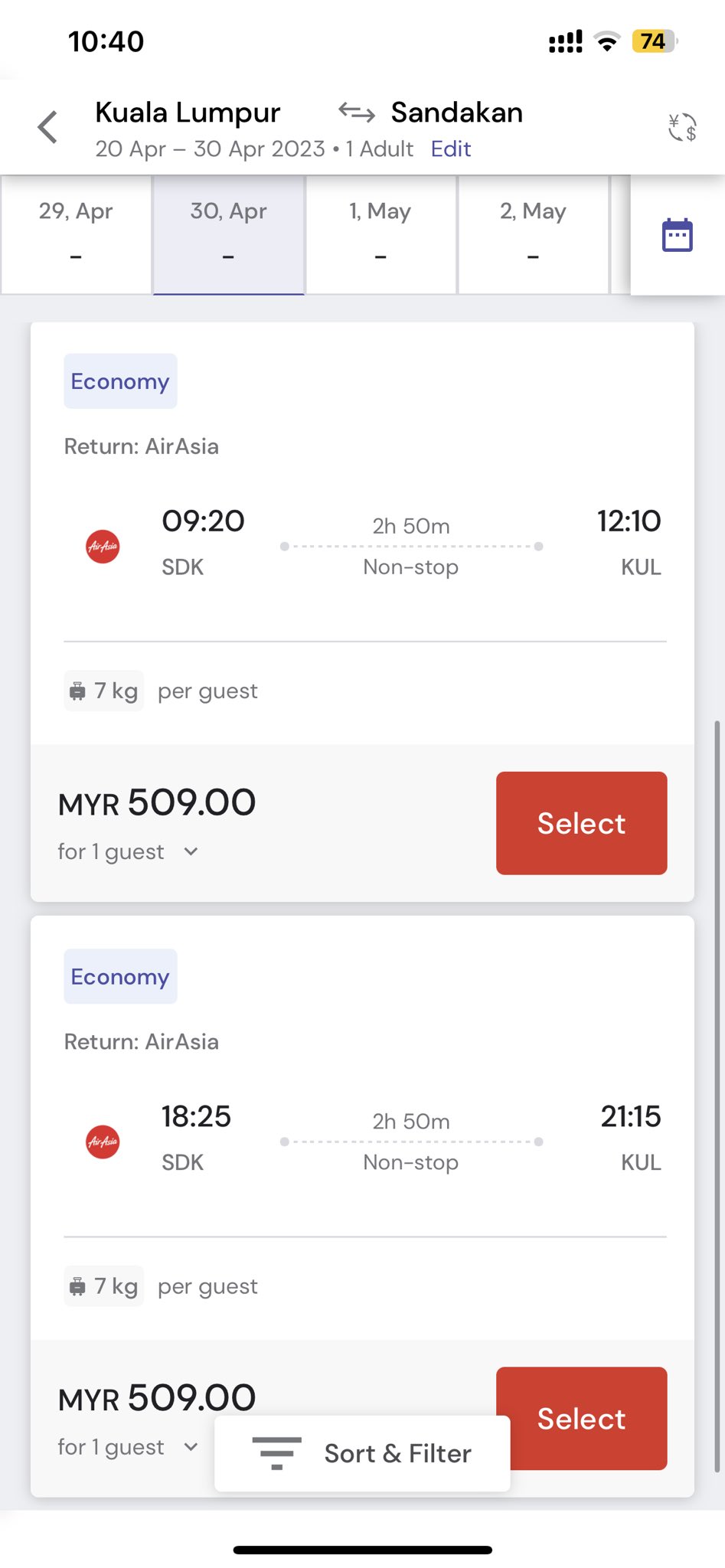Open the currency converter icon
Screen dimensions: 725x1568
[x=681, y=127]
